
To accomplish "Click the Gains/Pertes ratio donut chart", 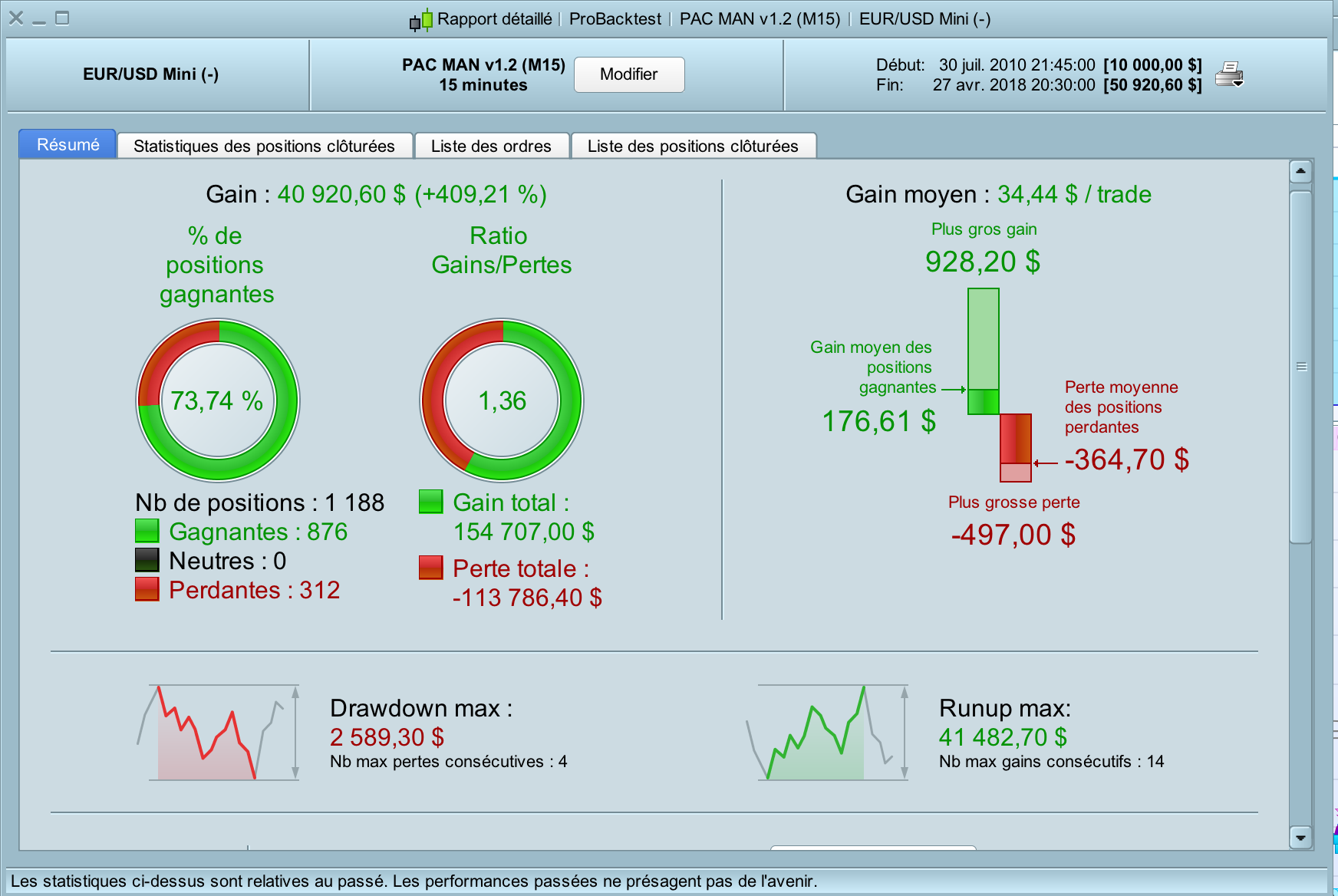I will coord(502,400).
